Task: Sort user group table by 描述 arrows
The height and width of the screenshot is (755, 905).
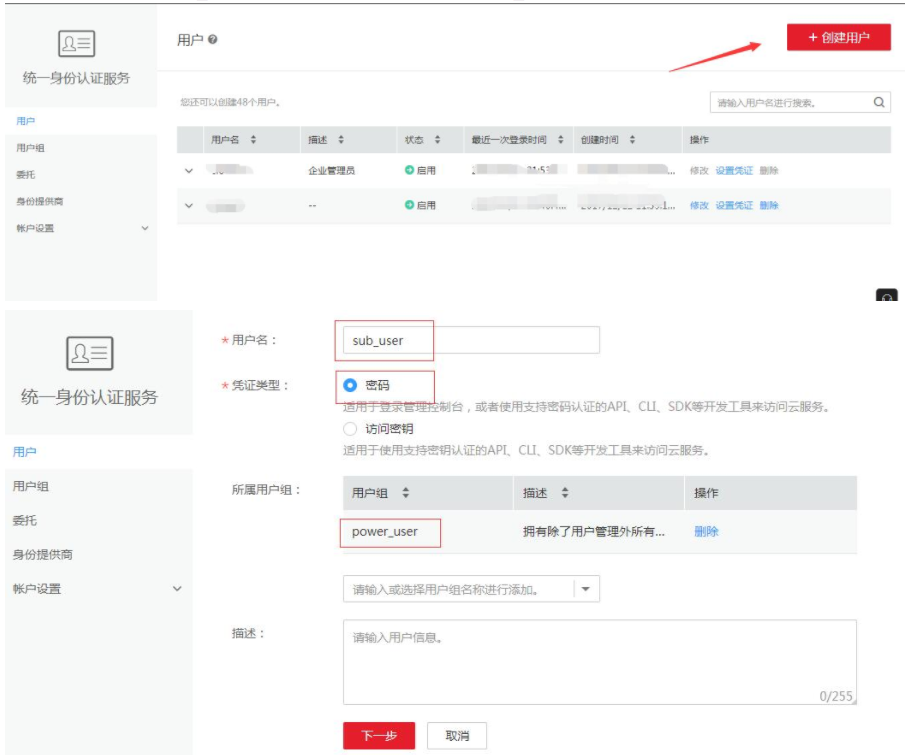Action: click(565, 492)
